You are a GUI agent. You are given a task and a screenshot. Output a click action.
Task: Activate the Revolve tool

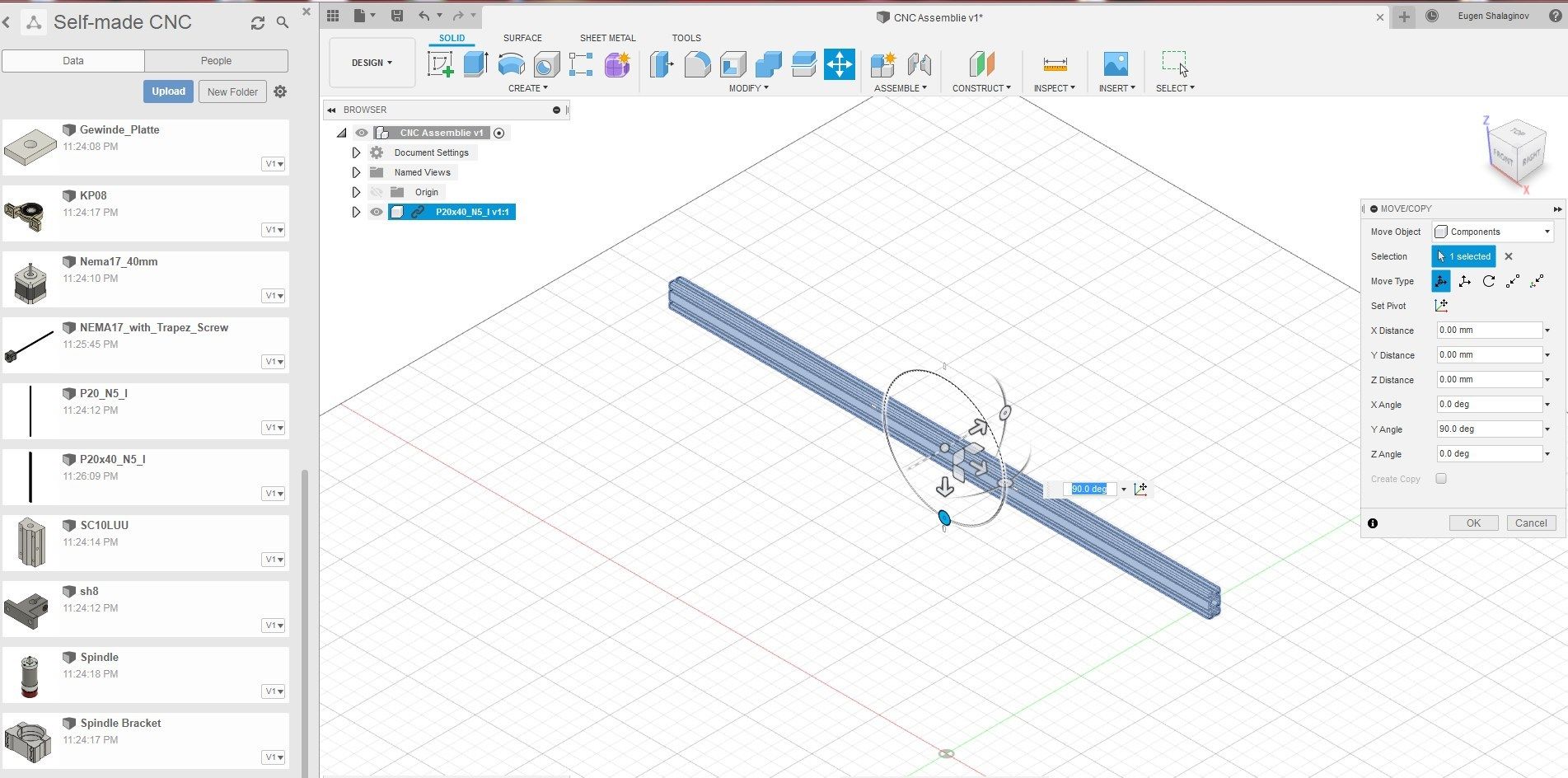[x=512, y=64]
